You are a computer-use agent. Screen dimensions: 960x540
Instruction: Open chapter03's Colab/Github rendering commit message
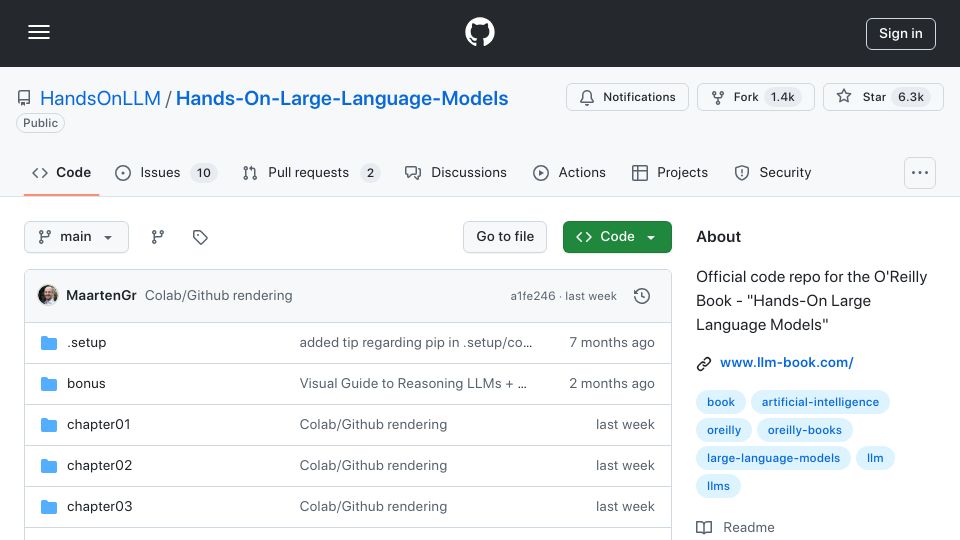(373, 507)
